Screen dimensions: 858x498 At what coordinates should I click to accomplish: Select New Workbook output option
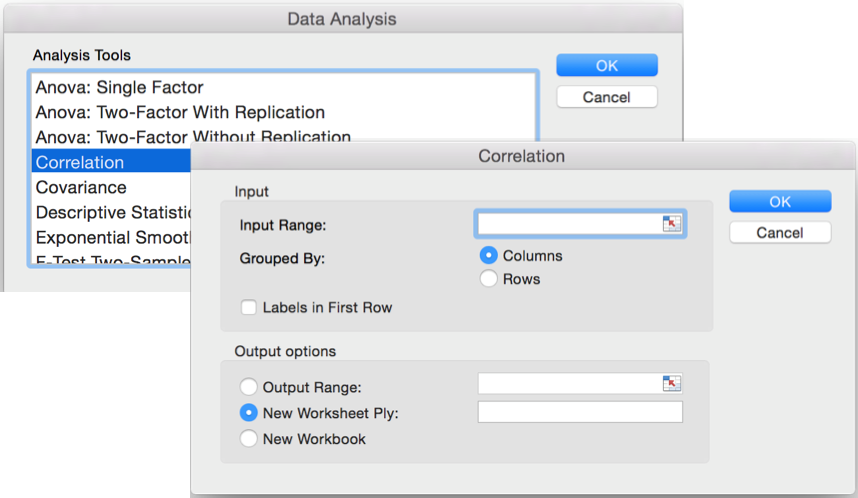(x=248, y=439)
